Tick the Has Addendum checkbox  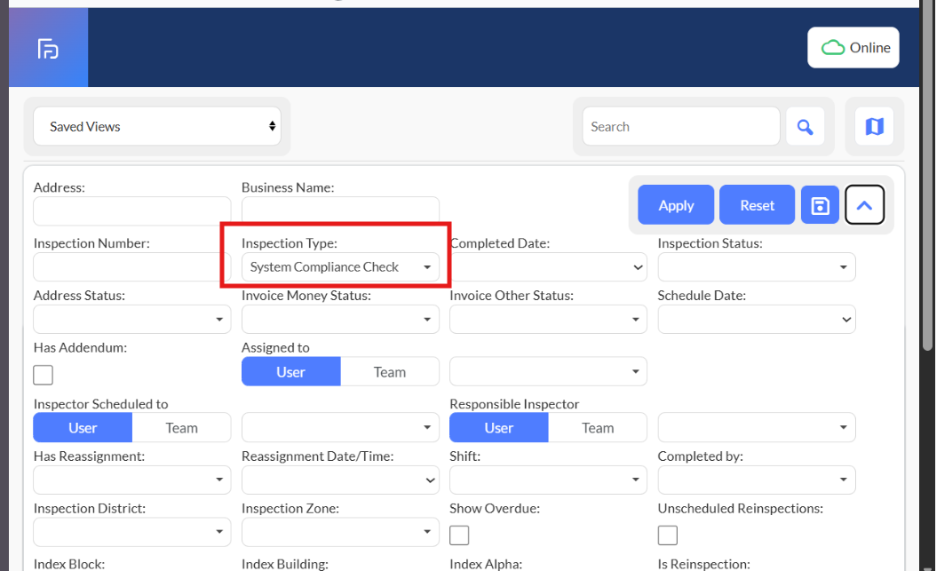(43, 375)
